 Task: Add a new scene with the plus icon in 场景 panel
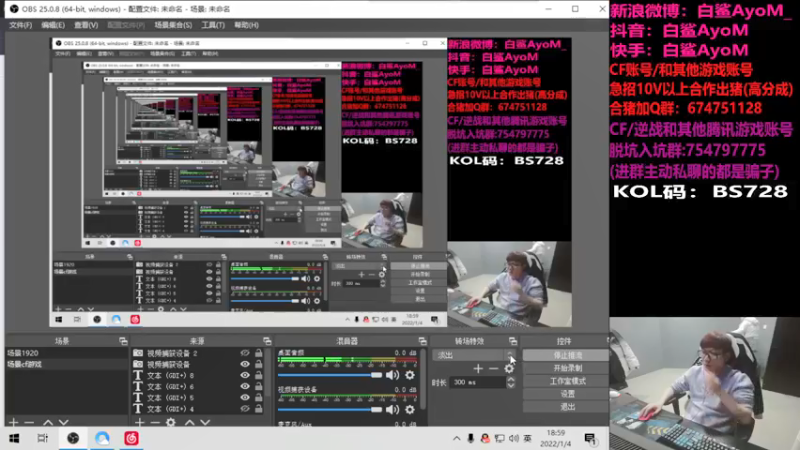coord(14,422)
